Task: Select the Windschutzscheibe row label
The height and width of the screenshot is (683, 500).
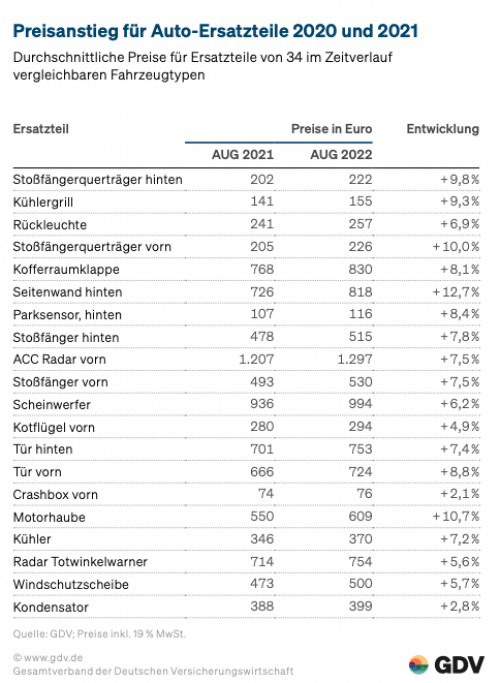Action: coord(71,585)
